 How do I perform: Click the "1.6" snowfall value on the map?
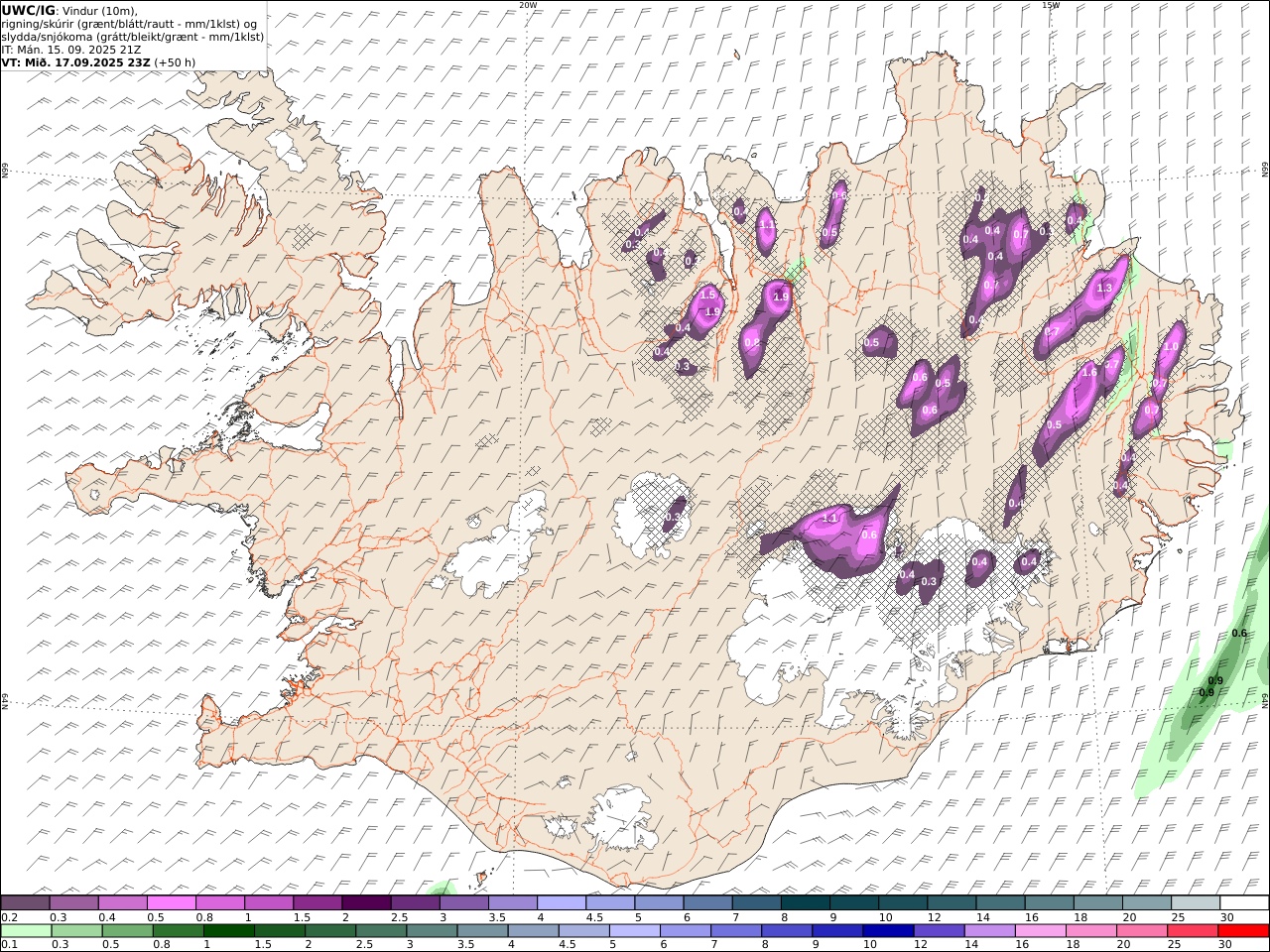(1088, 372)
